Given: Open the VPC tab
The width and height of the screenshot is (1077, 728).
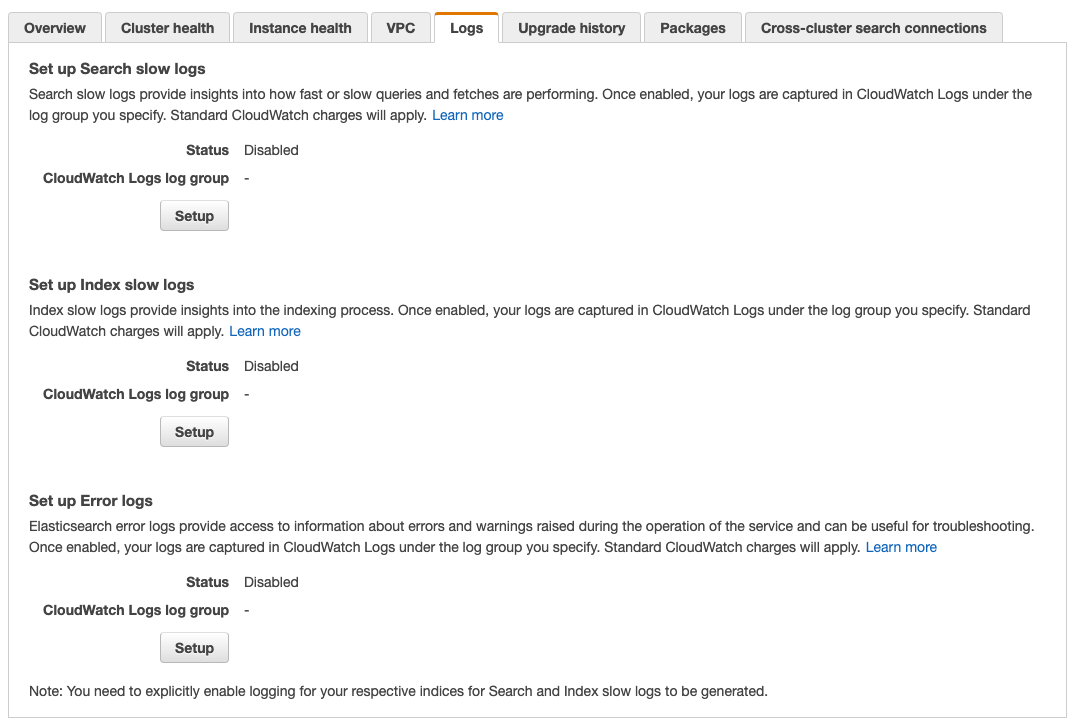Looking at the screenshot, I should coord(400,28).
